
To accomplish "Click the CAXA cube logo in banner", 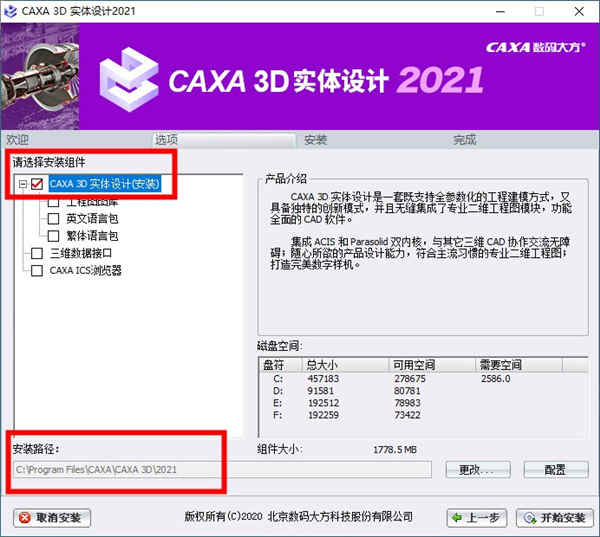I will pyautogui.click(x=132, y=77).
